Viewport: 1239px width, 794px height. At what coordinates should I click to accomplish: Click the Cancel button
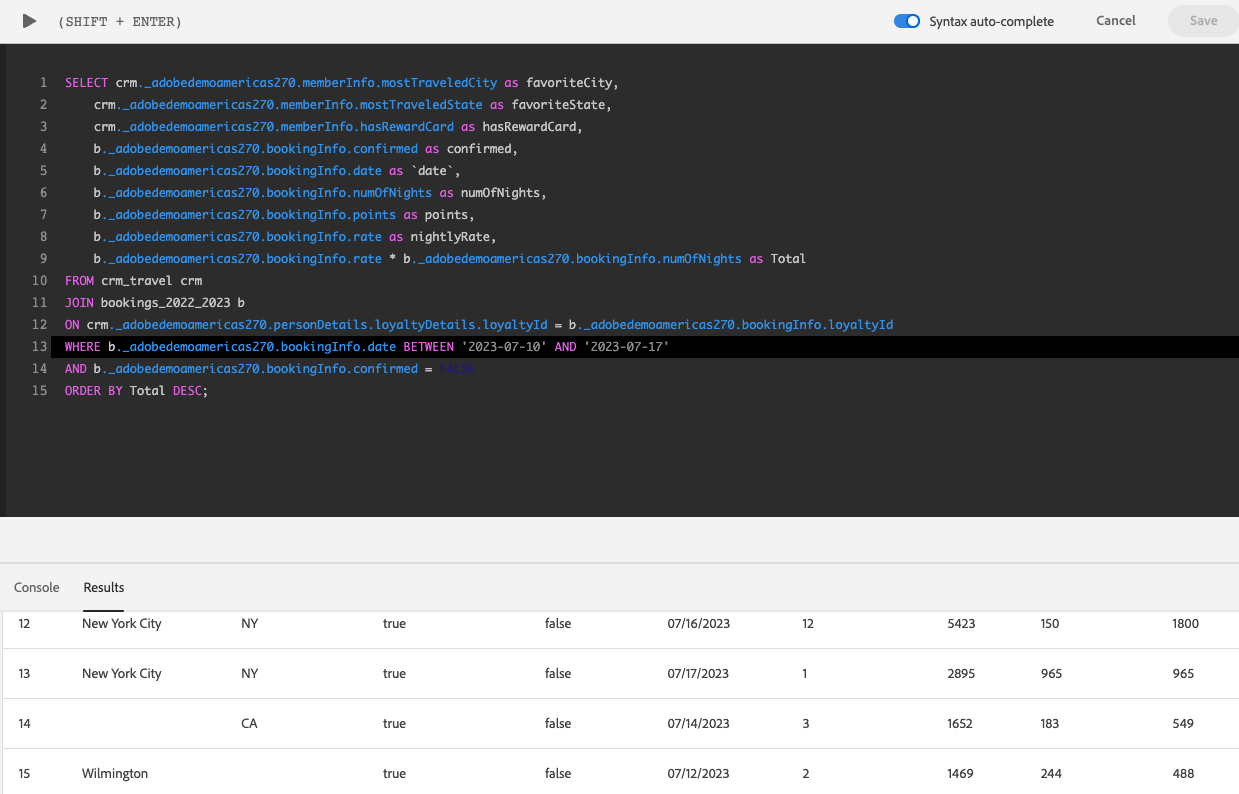pos(1116,21)
